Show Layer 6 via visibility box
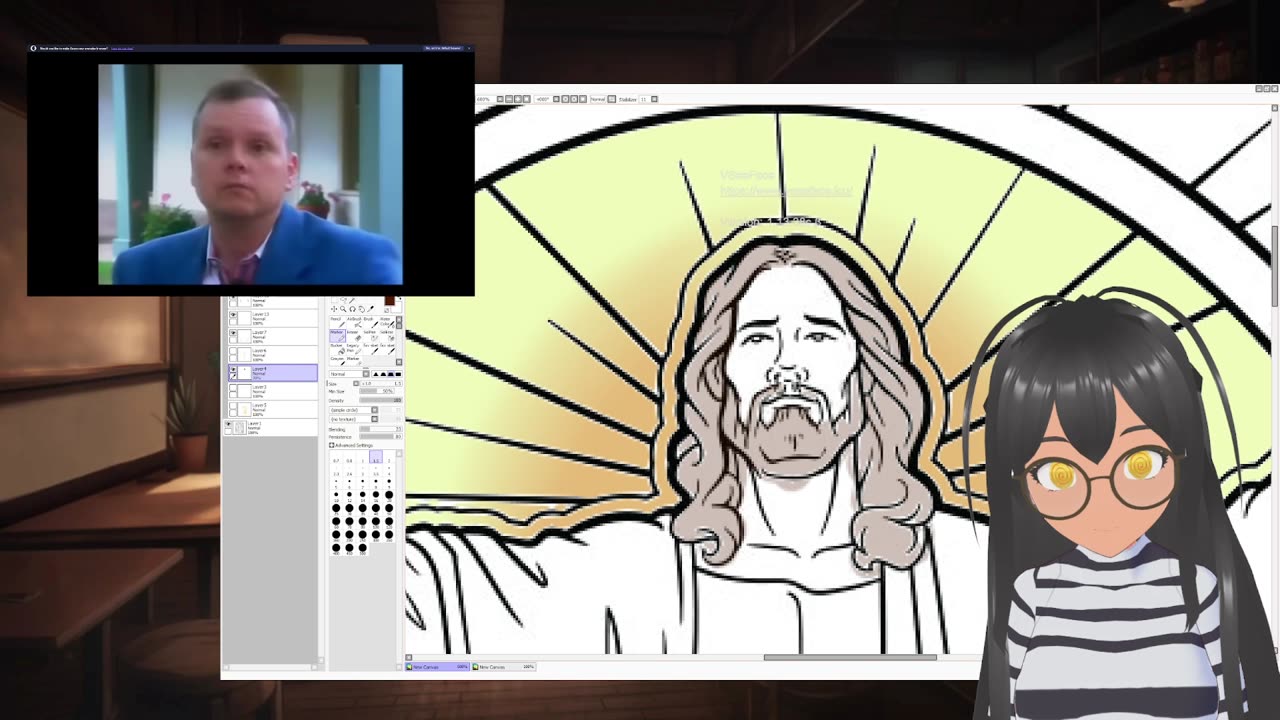The width and height of the screenshot is (1280, 720). tap(233, 350)
